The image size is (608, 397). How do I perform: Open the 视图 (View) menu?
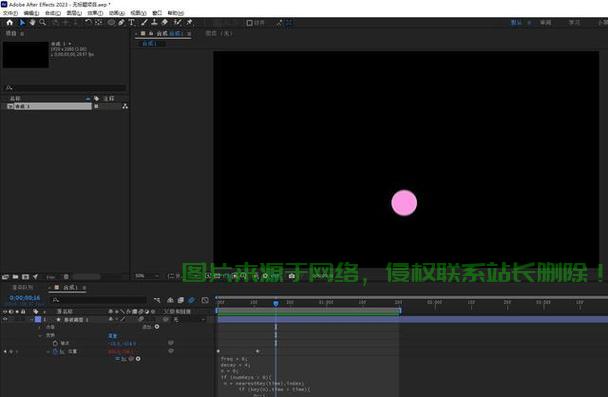click(138, 13)
